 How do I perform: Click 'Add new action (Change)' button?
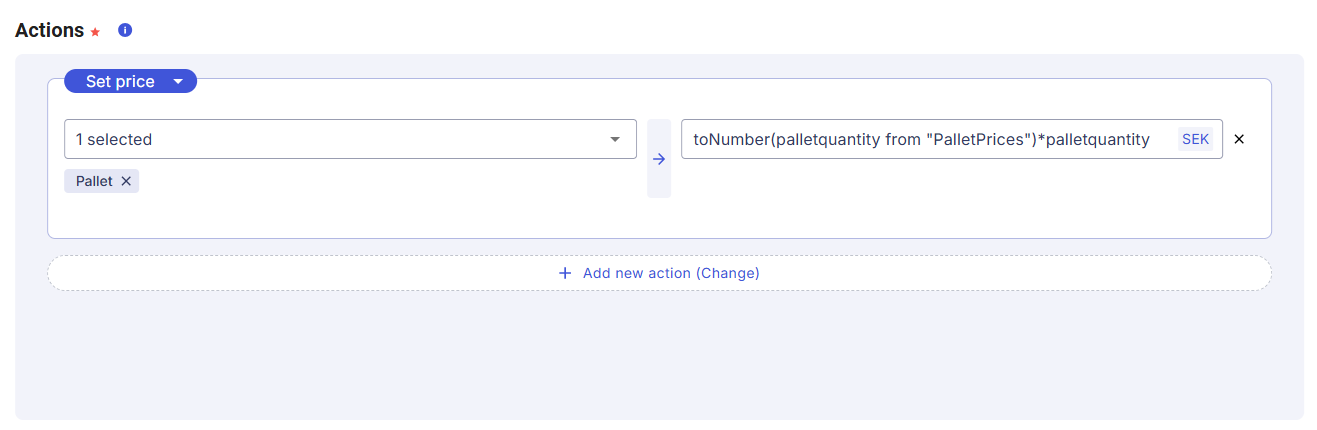pyautogui.click(x=670, y=273)
